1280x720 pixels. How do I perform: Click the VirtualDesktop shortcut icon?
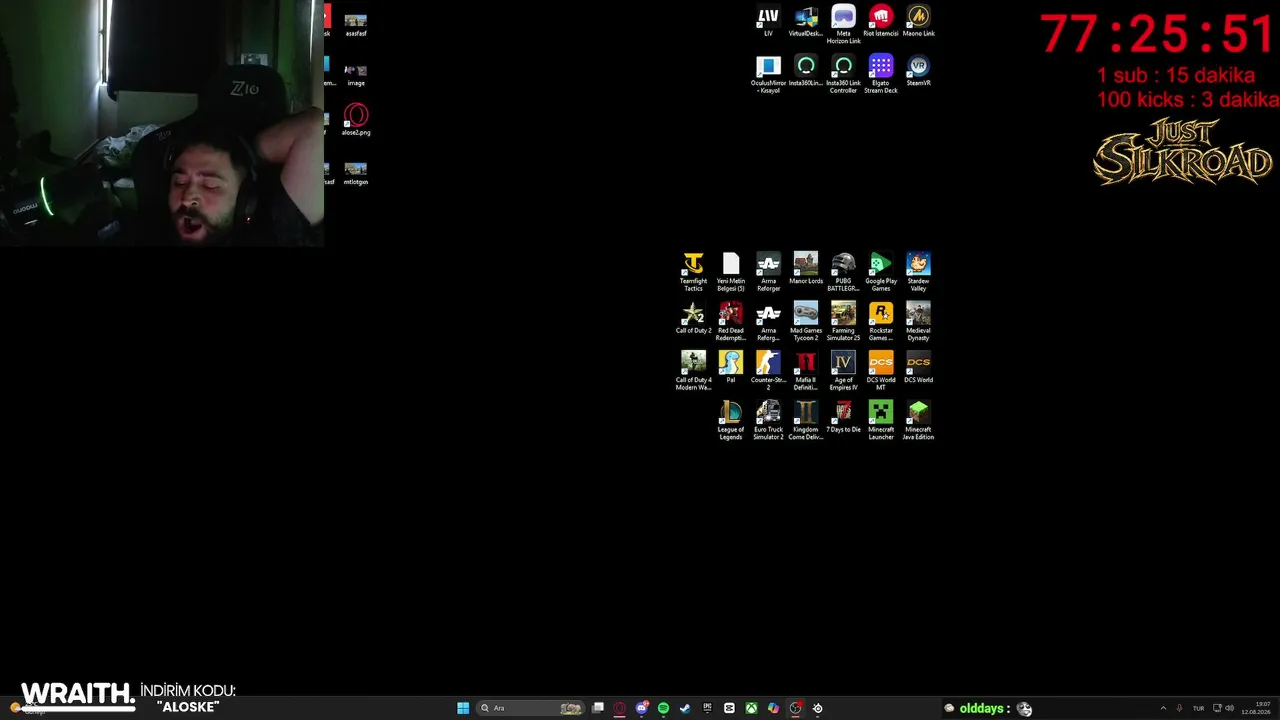click(x=806, y=21)
